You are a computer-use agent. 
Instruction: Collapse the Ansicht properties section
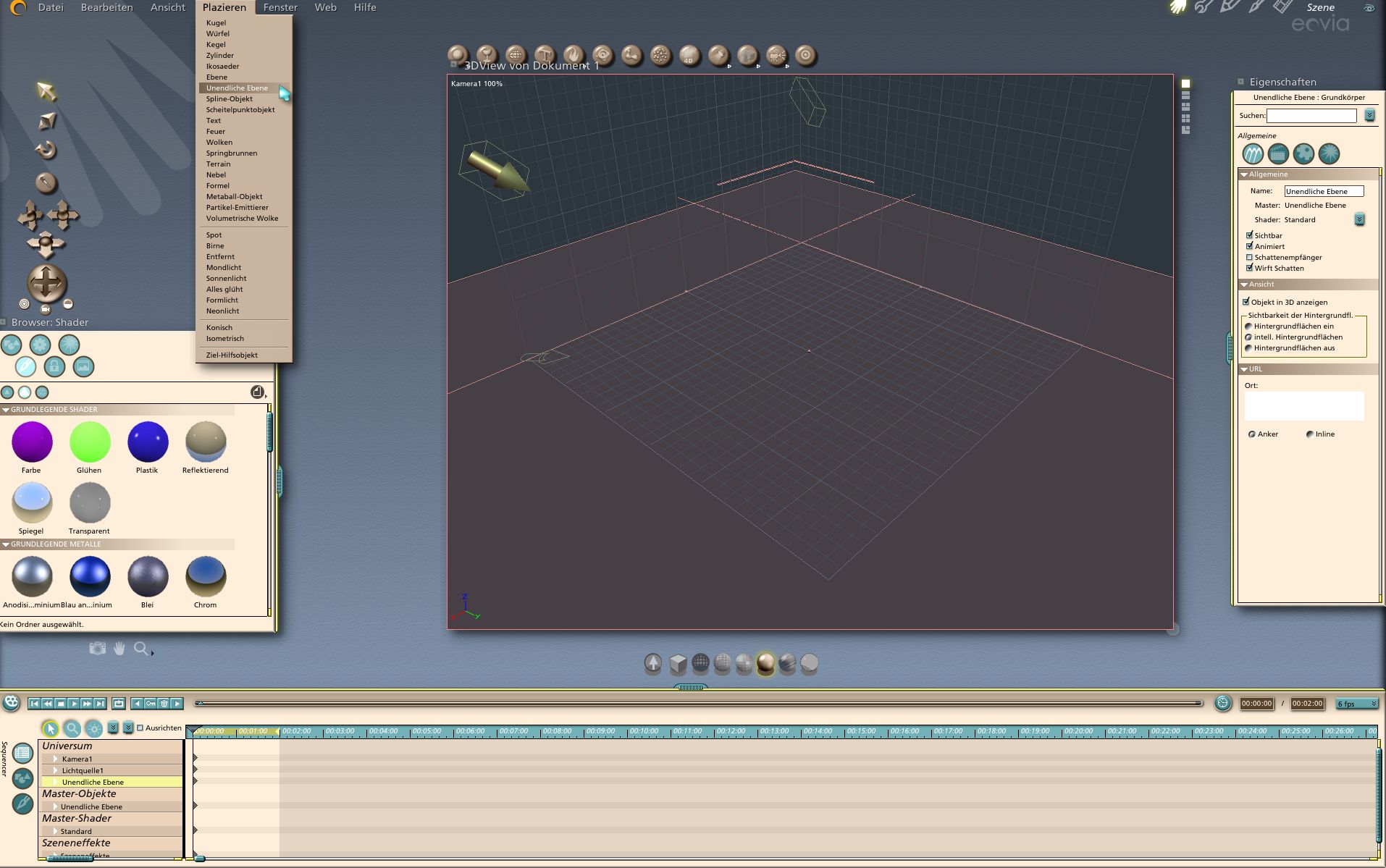(x=1244, y=285)
